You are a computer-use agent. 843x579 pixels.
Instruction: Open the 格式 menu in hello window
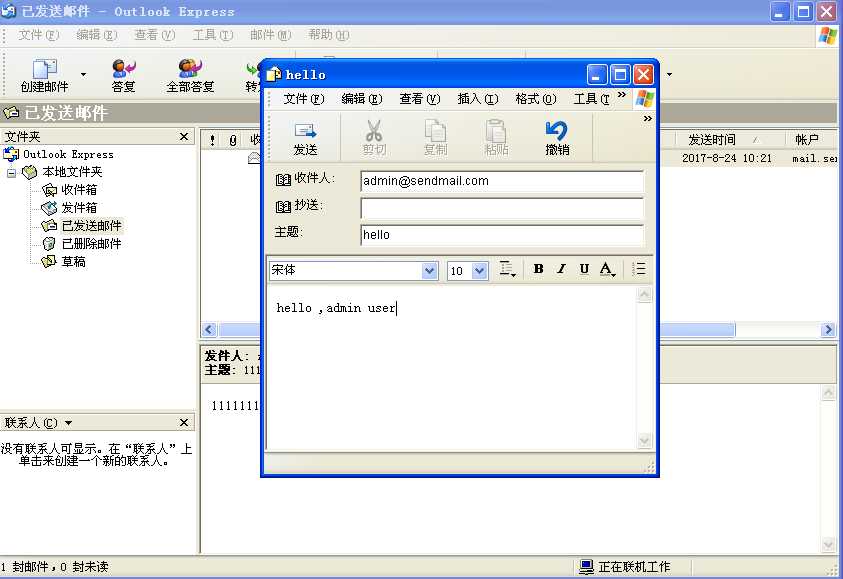(536, 99)
